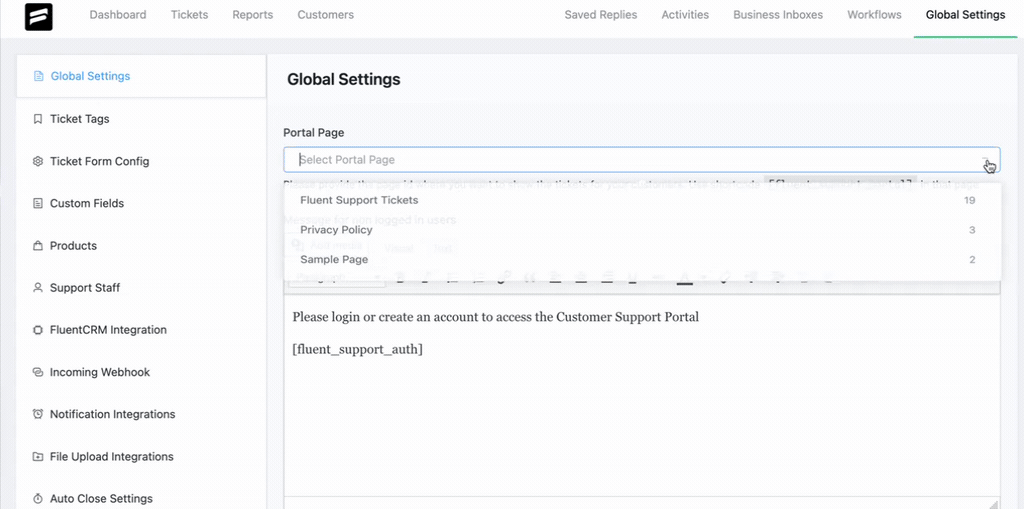This screenshot has width=1024, height=509.
Task: Click the bookmark icon for Ticket Tags
Action: coord(38,119)
